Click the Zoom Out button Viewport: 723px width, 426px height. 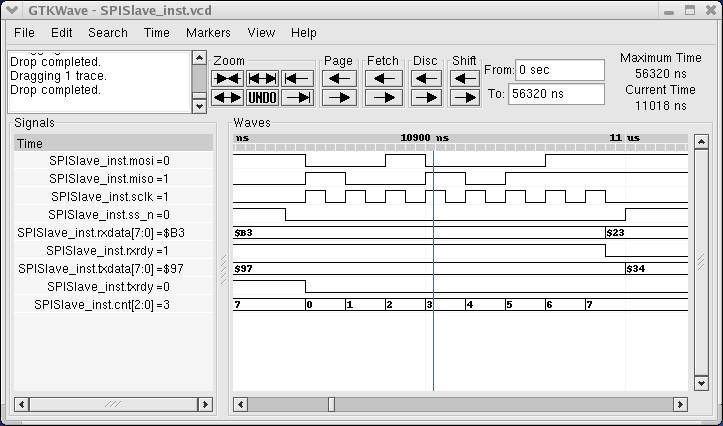(228, 98)
